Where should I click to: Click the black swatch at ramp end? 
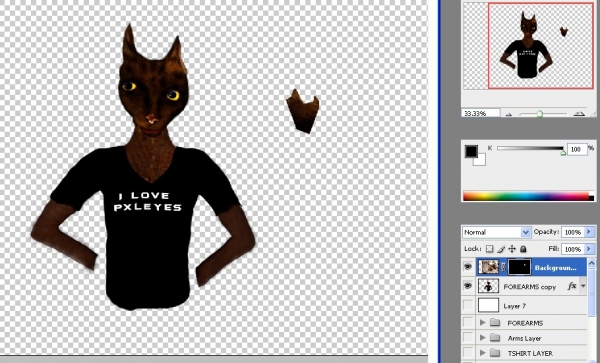(x=592, y=198)
